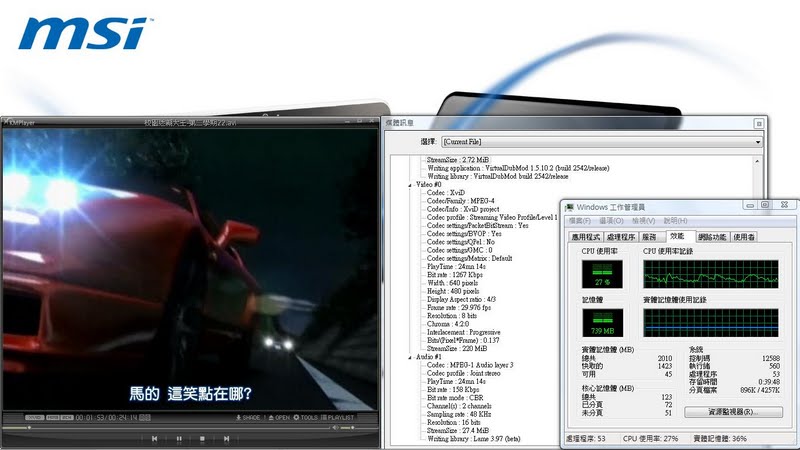Select the 'Display Aspect ratio : 4/3' row

pos(461,299)
